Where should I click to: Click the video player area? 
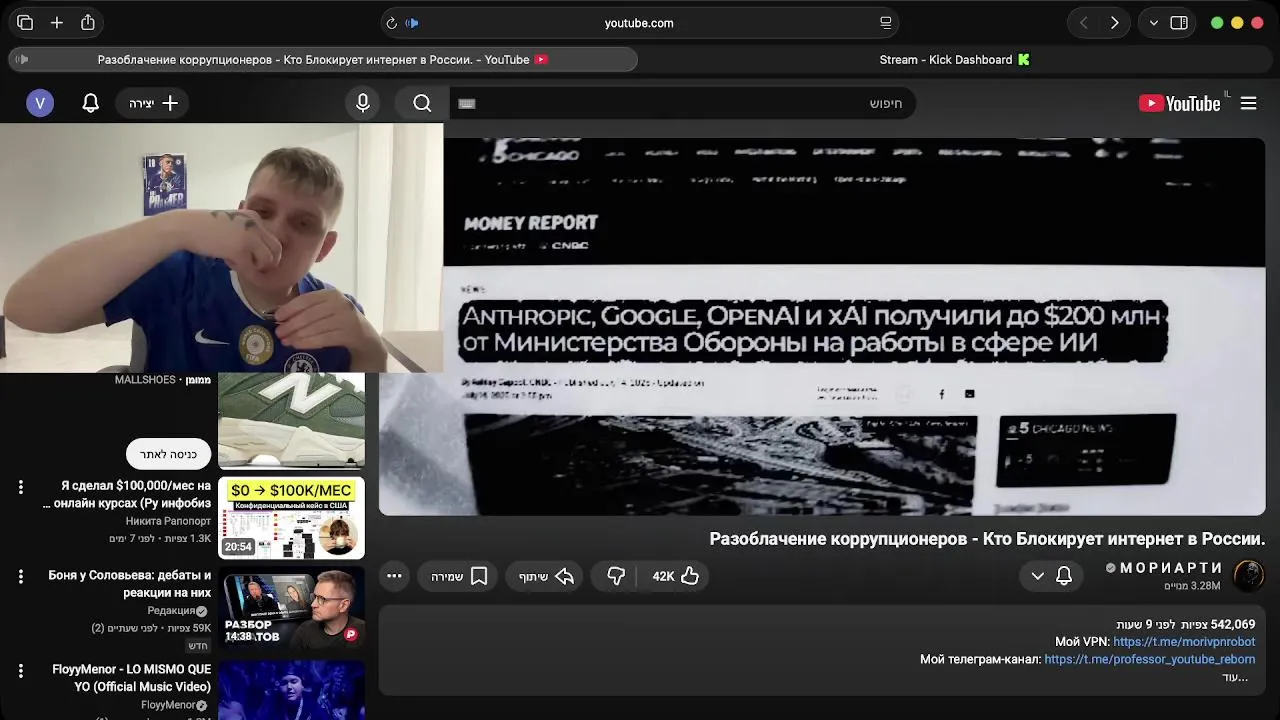[822, 327]
